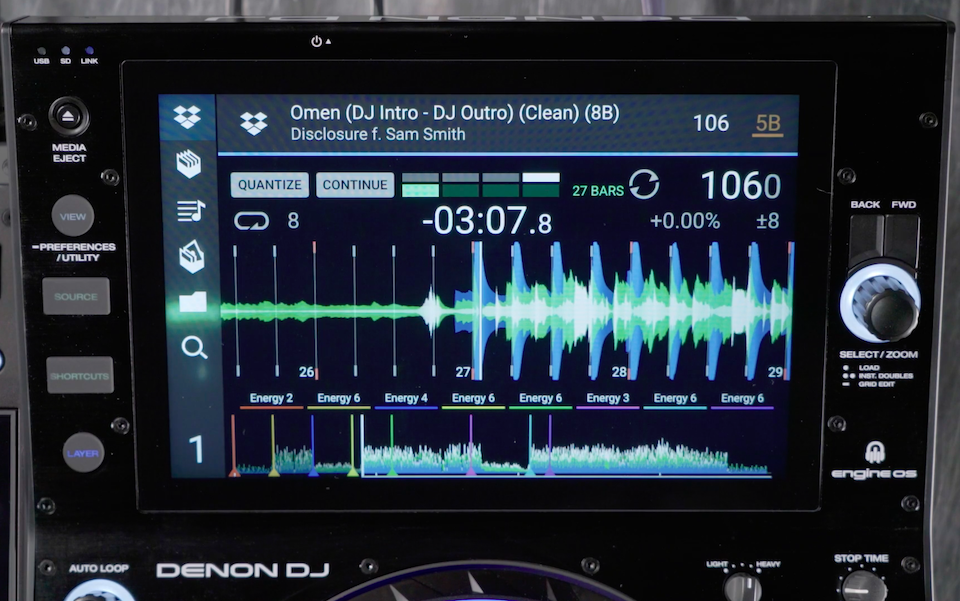This screenshot has height=601, width=960.
Task: Tap the circular sync arrows icon
Action: [x=644, y=185]
